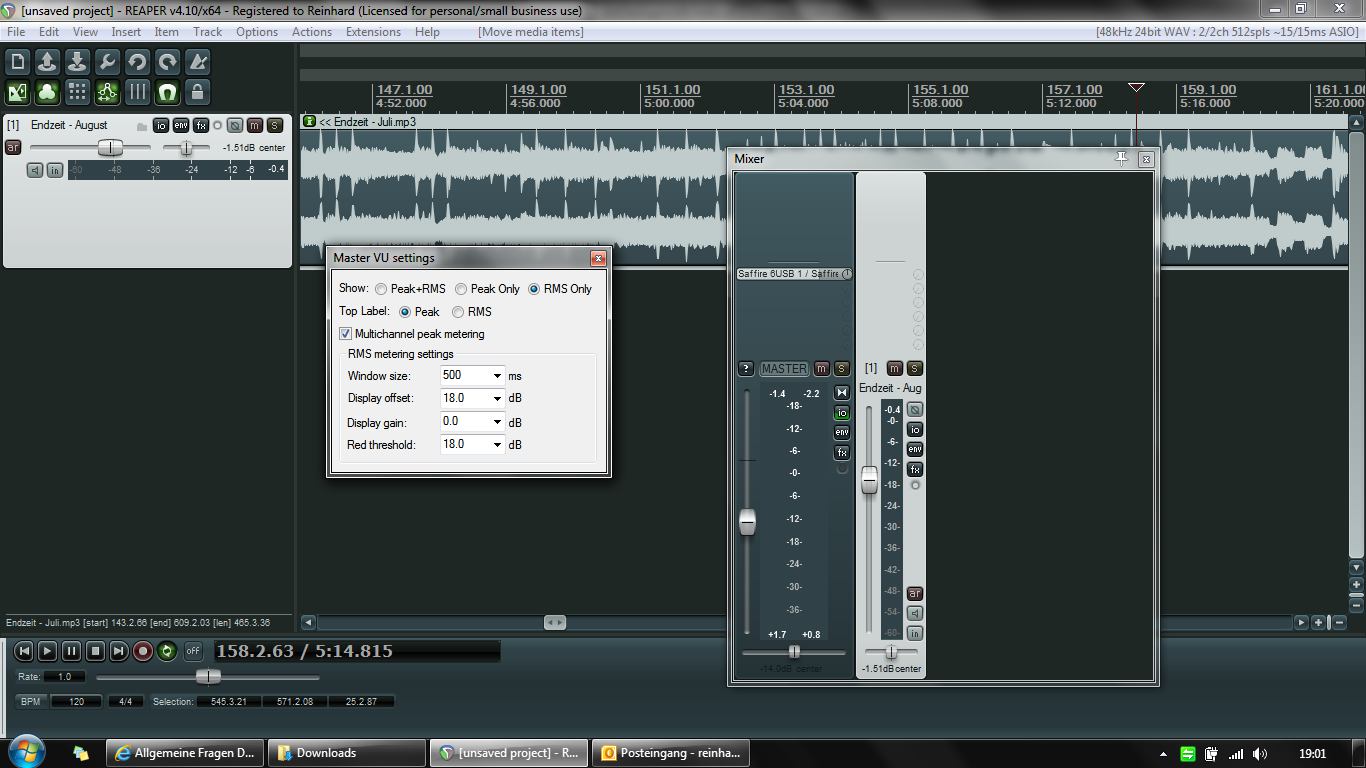Open the Display gain dropdown
Image resolution: width=1366 pixels, height=768 pixels.
[x=497, y=422]
